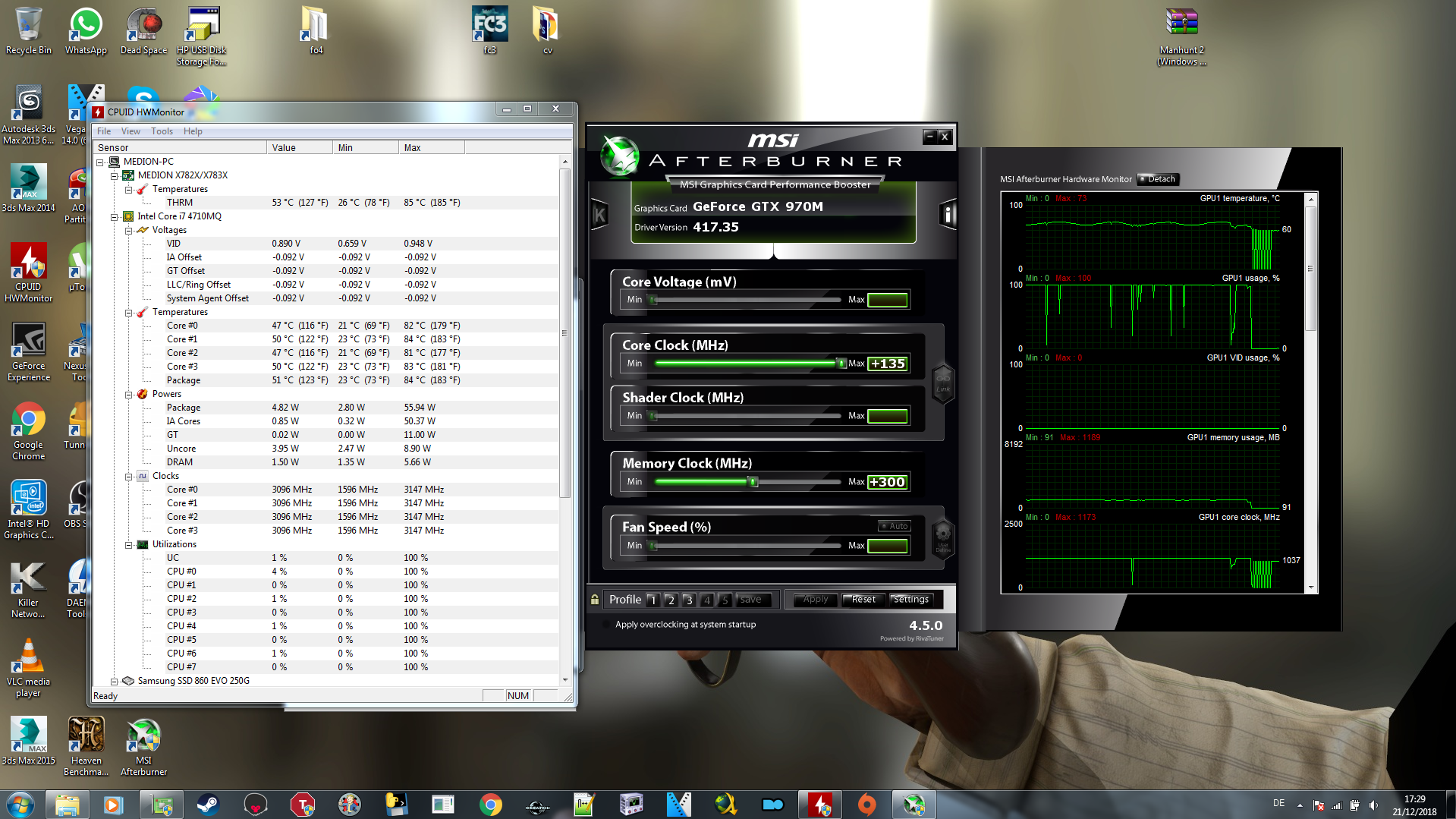Viewport: 1456px width, 819px height.
Task: Open VLC media player desktop icon
Action: pos(29,668)
